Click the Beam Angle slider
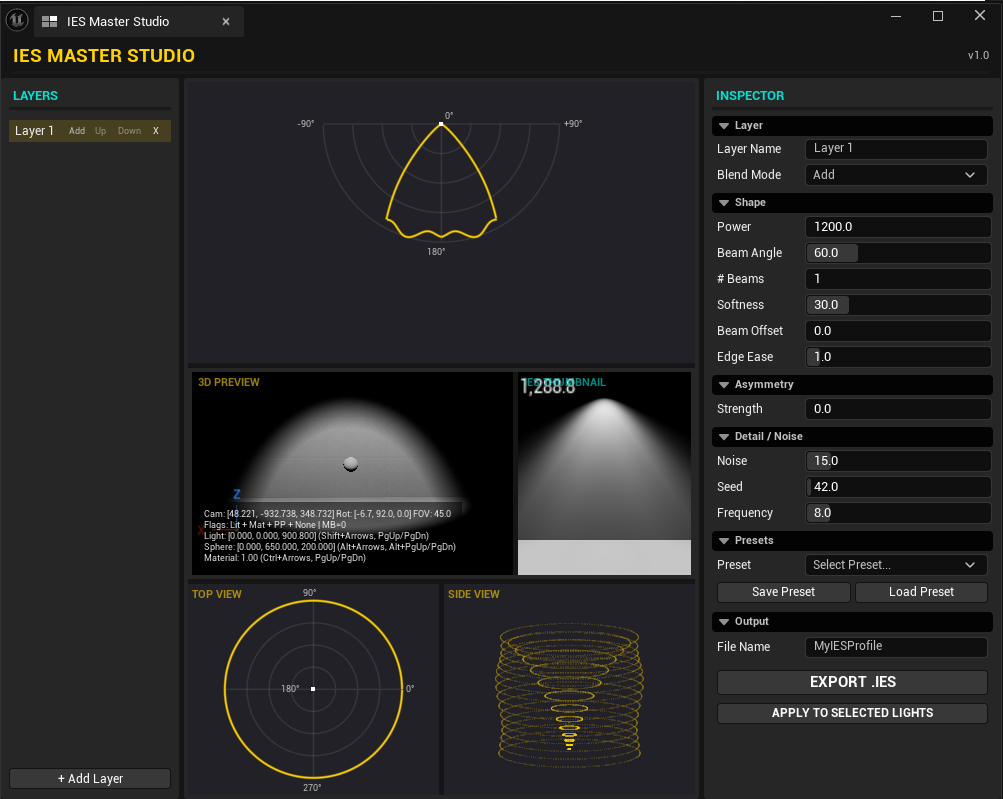The image size is (1003, 799). (x=898, y=253)
